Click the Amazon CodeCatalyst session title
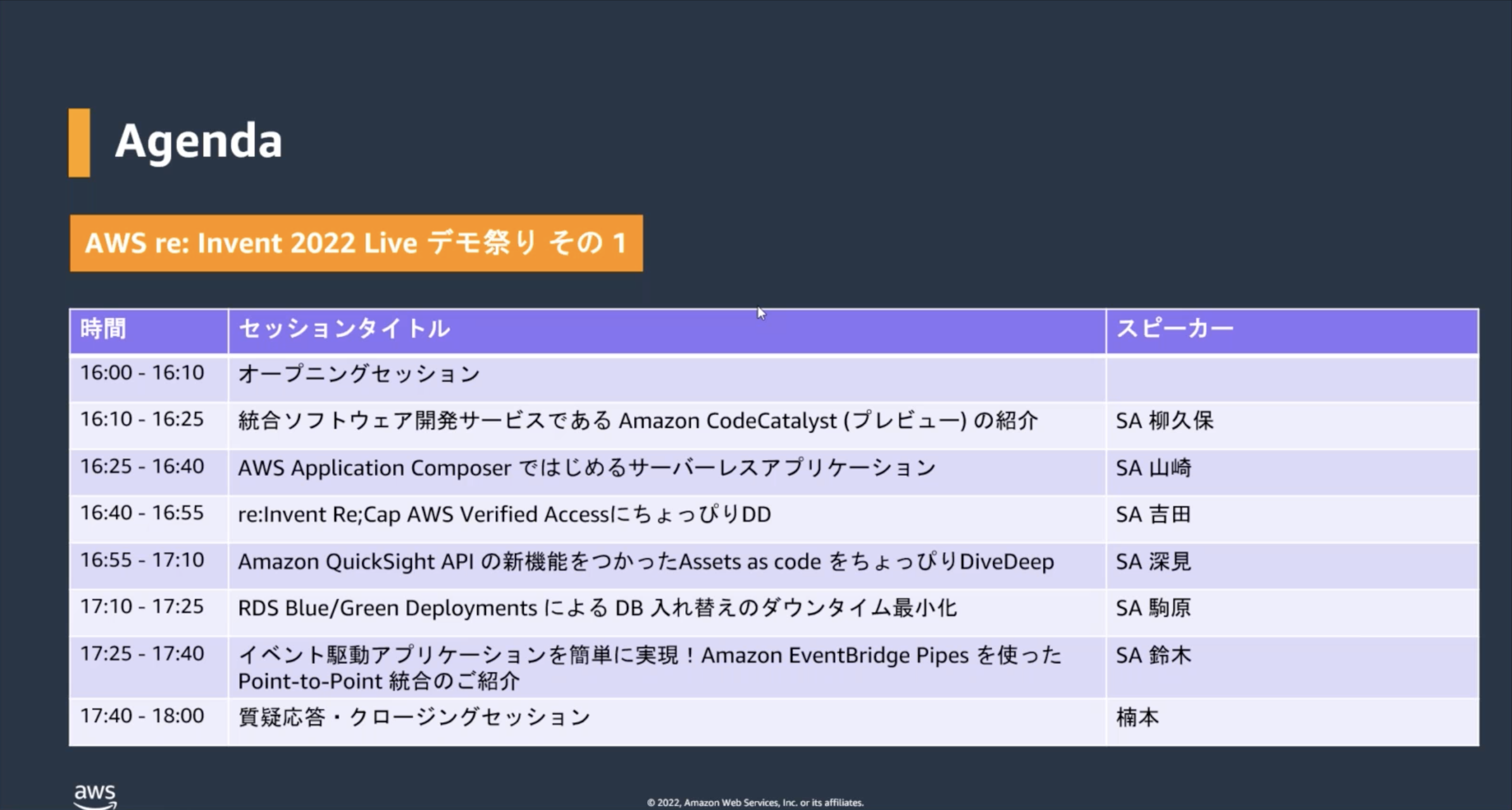Image resolution: width=1512 pixels, height=810 pixels. click(x=637, y=421)
